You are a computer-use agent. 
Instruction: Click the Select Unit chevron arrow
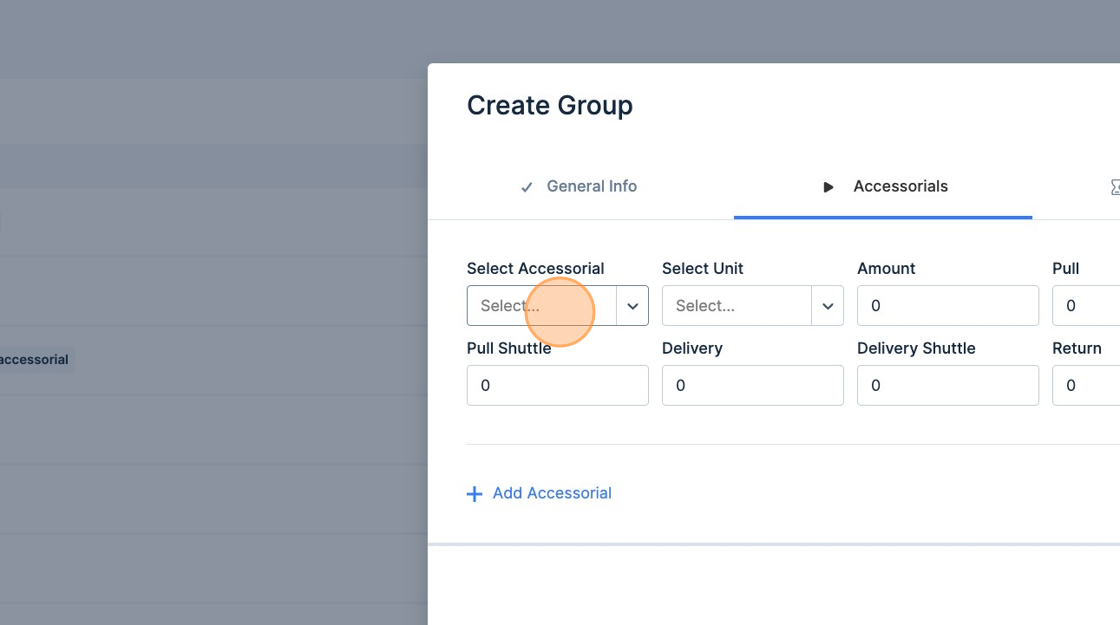(x=828, y=306)
